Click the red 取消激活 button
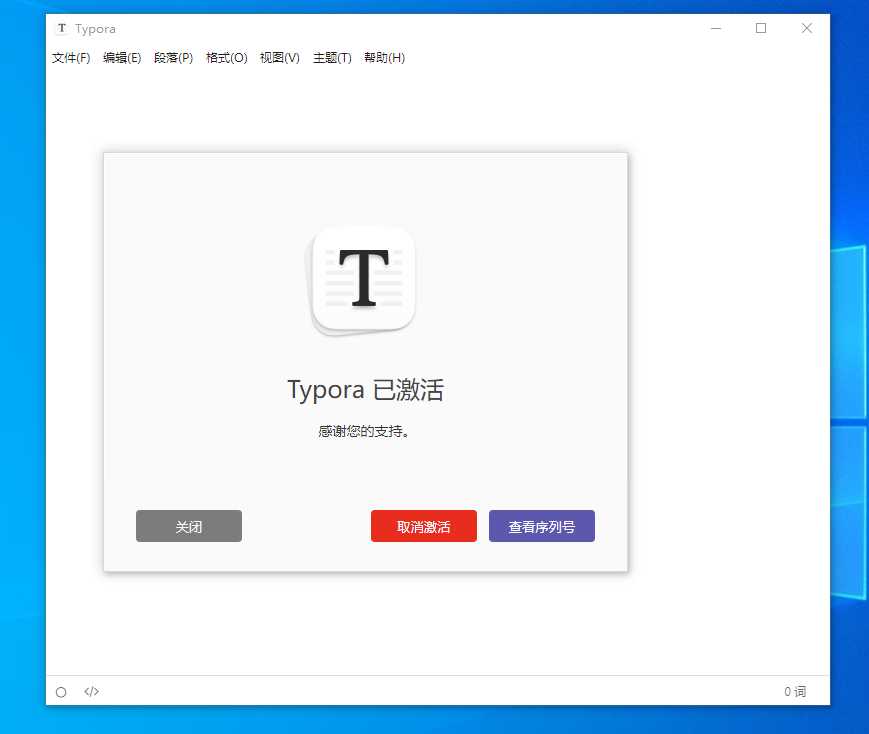 click(x=424, y=526)
